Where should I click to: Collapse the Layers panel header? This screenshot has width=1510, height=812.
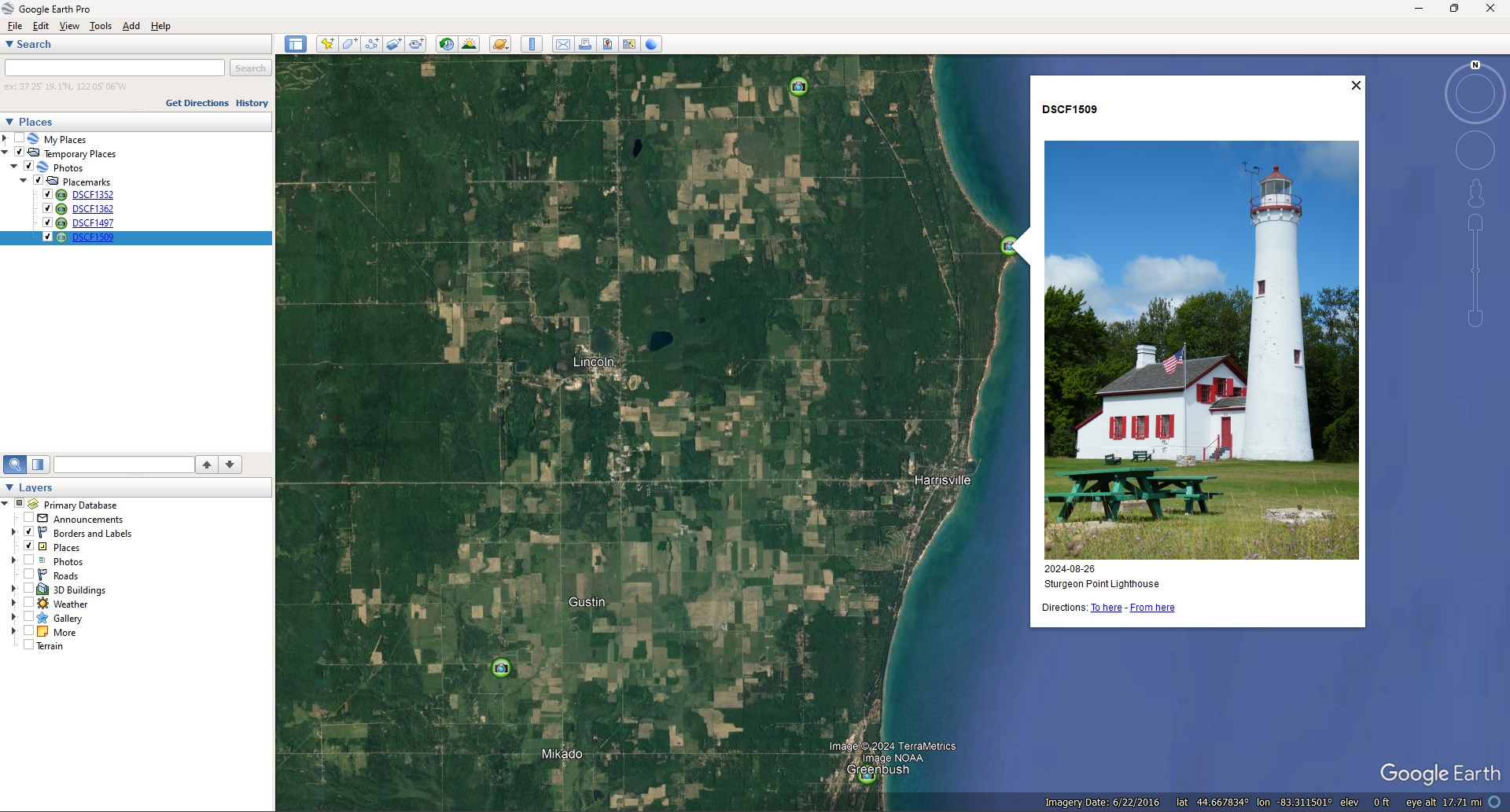[x=9, y=487]
